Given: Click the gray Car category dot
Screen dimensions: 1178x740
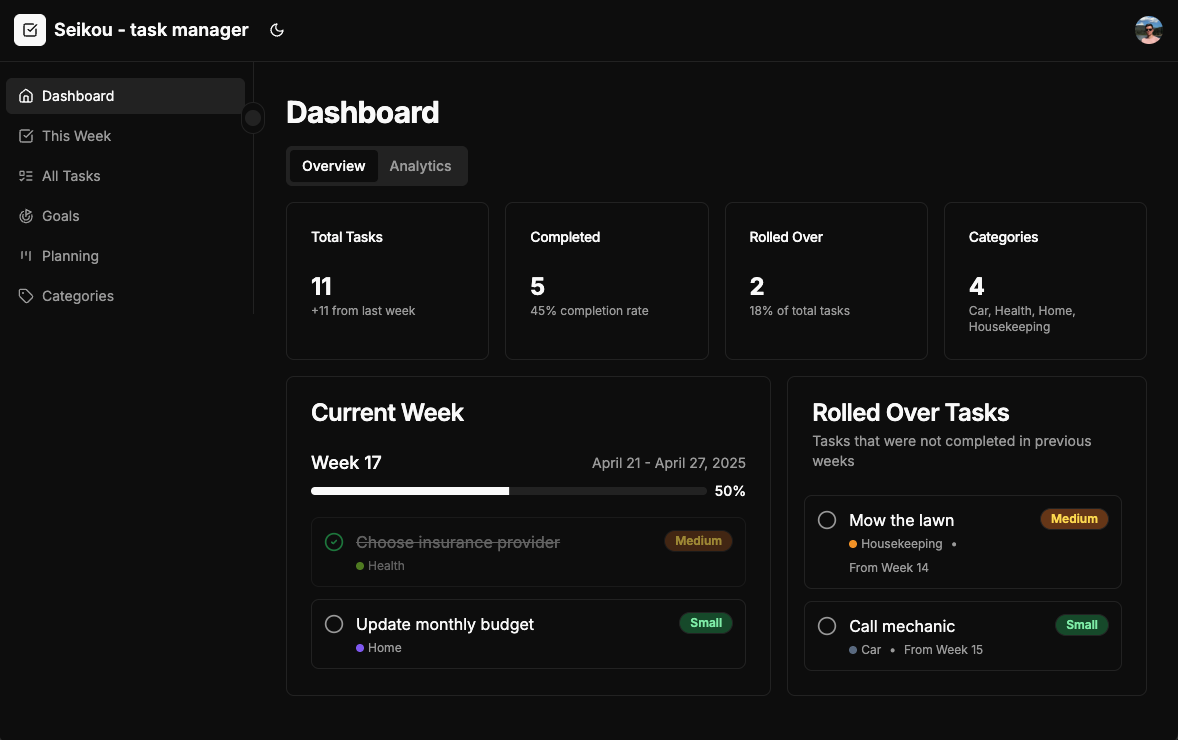Looking at the screenshot, I should click(853, 650).
